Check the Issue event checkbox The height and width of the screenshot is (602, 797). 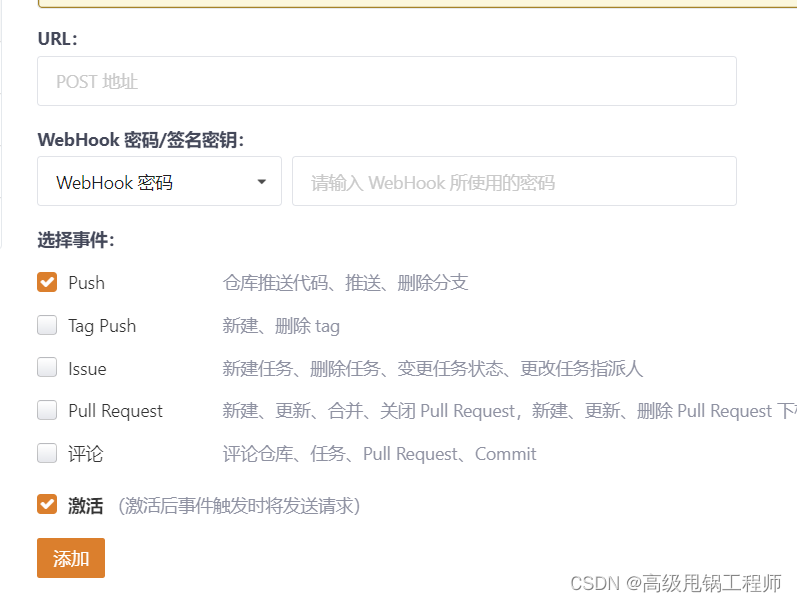click(x=47, y=367)
